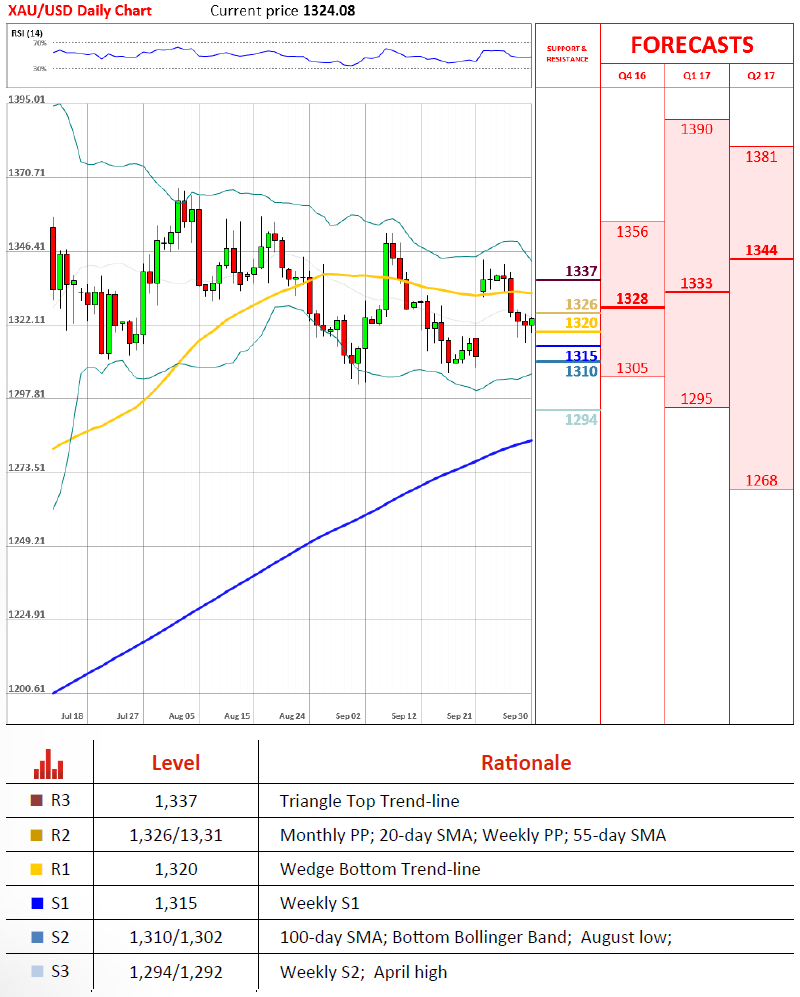Click the Level column header
Screen dimensions: 800x997
pyautogui.click(x=176, y=763)
